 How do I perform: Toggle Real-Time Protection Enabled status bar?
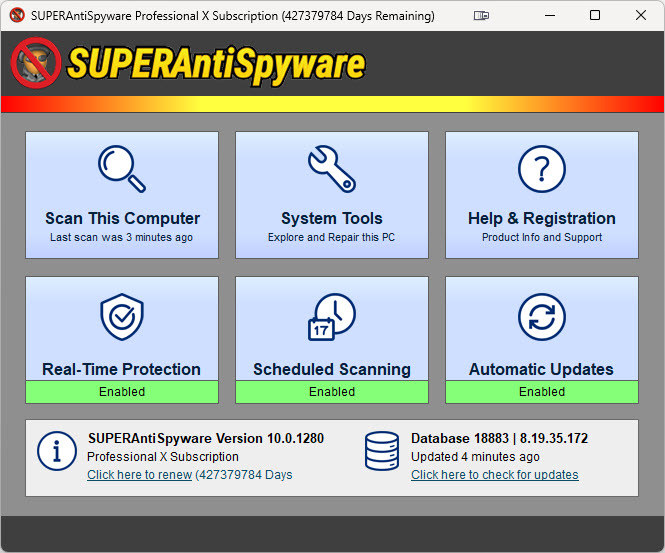click(x=122, y=392)
